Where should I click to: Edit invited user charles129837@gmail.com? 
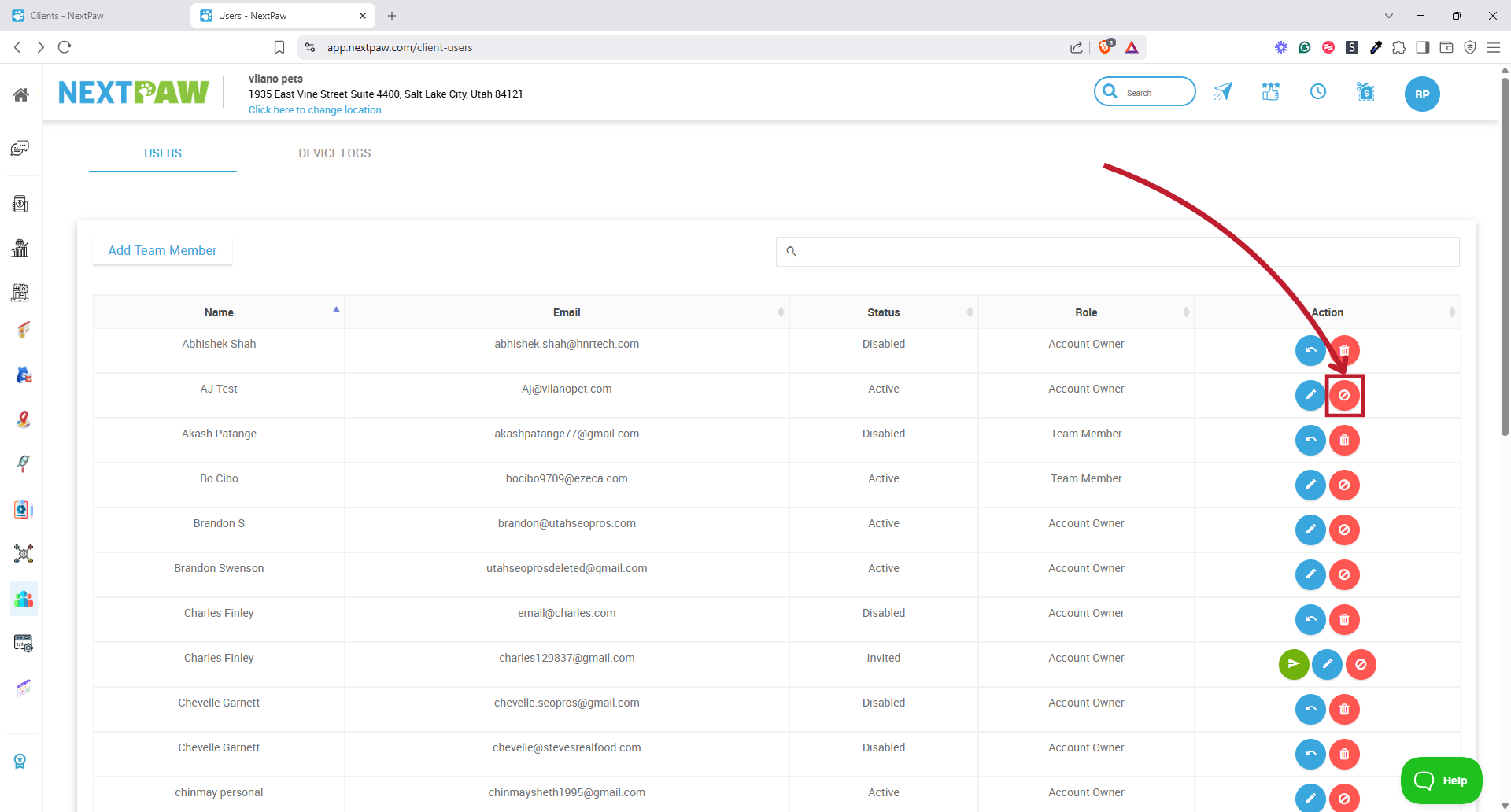click(1327, 664)
